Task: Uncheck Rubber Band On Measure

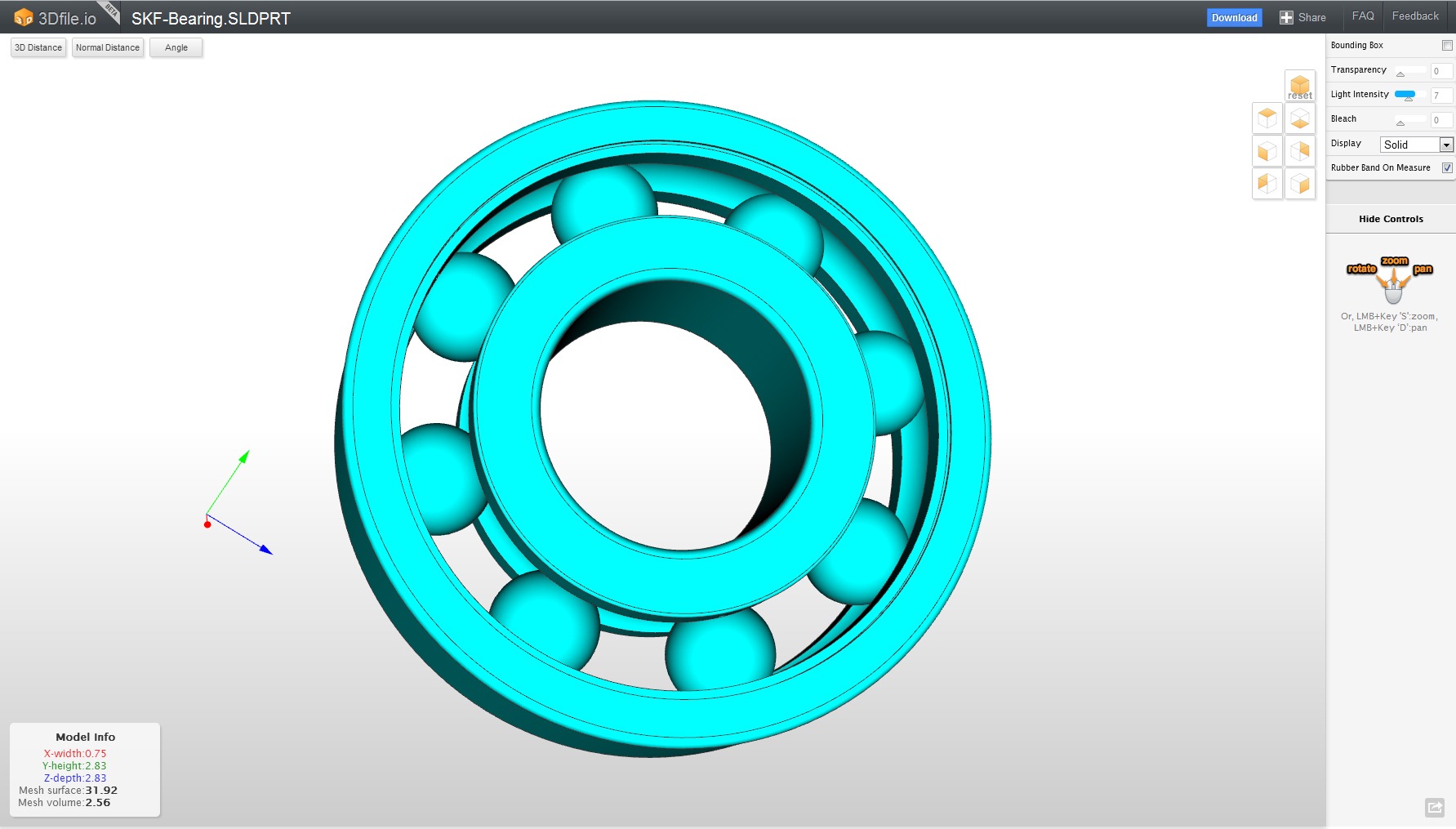Action: (1447, 168)
